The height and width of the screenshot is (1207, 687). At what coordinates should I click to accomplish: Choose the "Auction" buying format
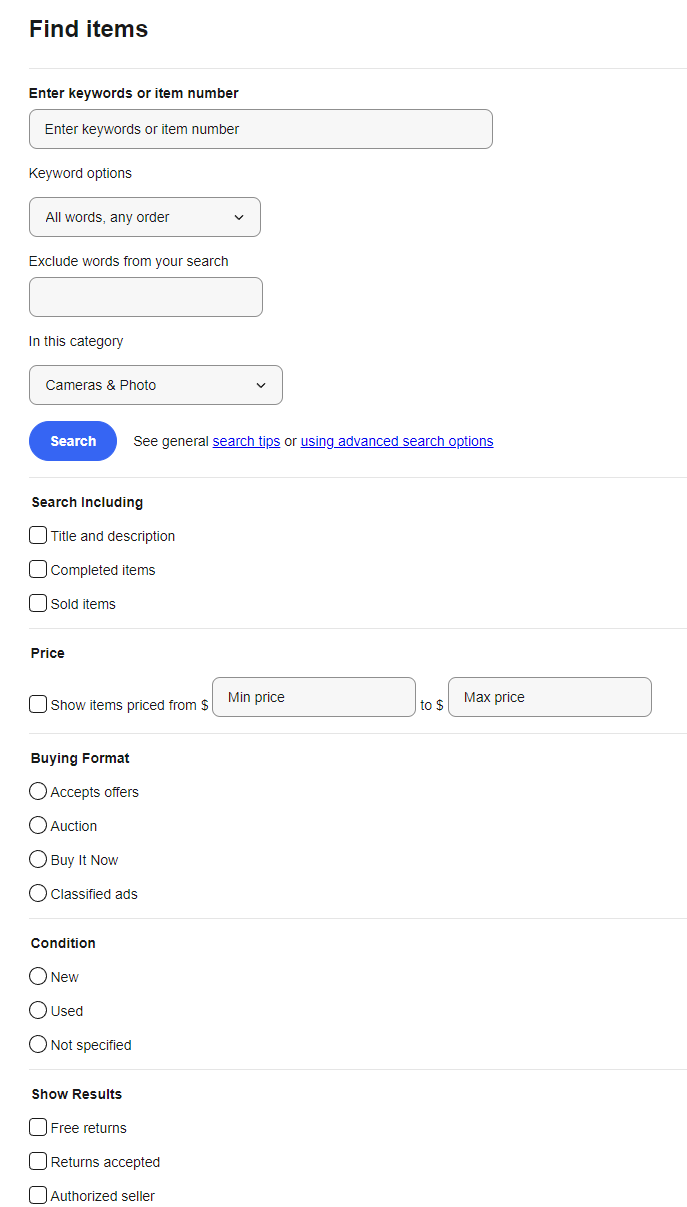37,825
